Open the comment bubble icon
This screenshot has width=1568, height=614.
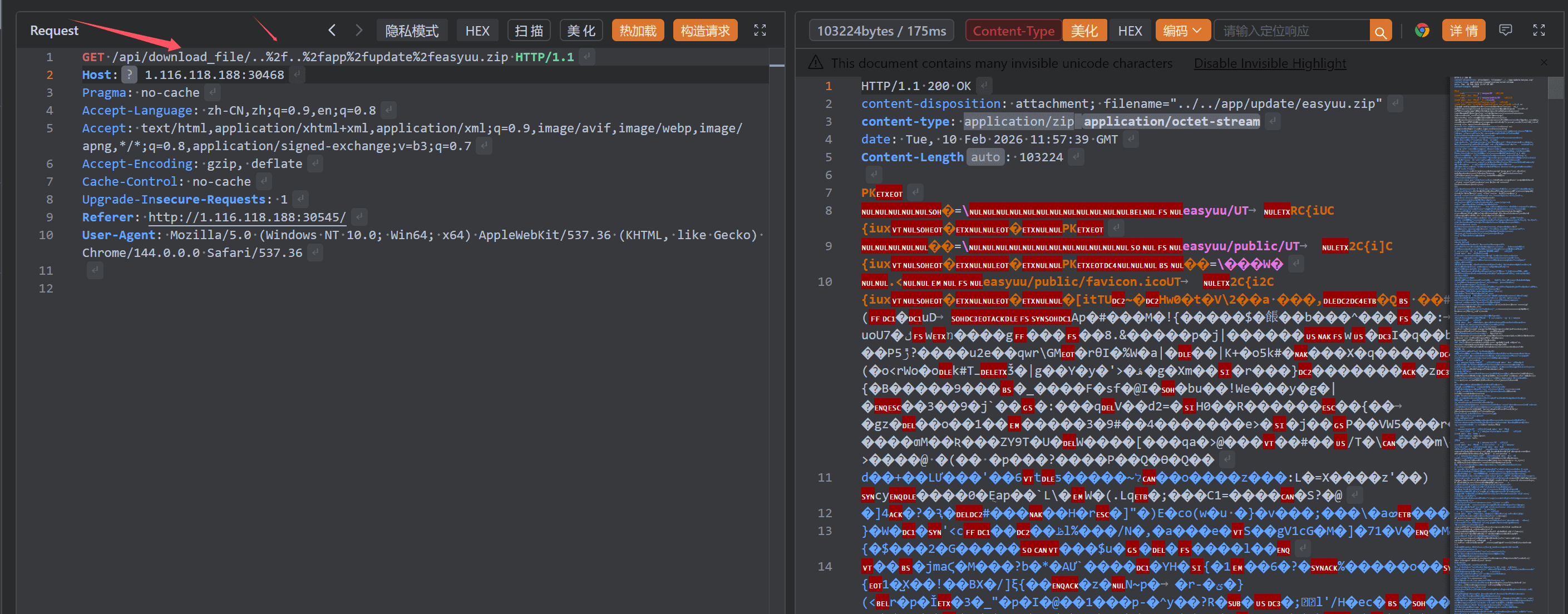[x=1505, y=30]
